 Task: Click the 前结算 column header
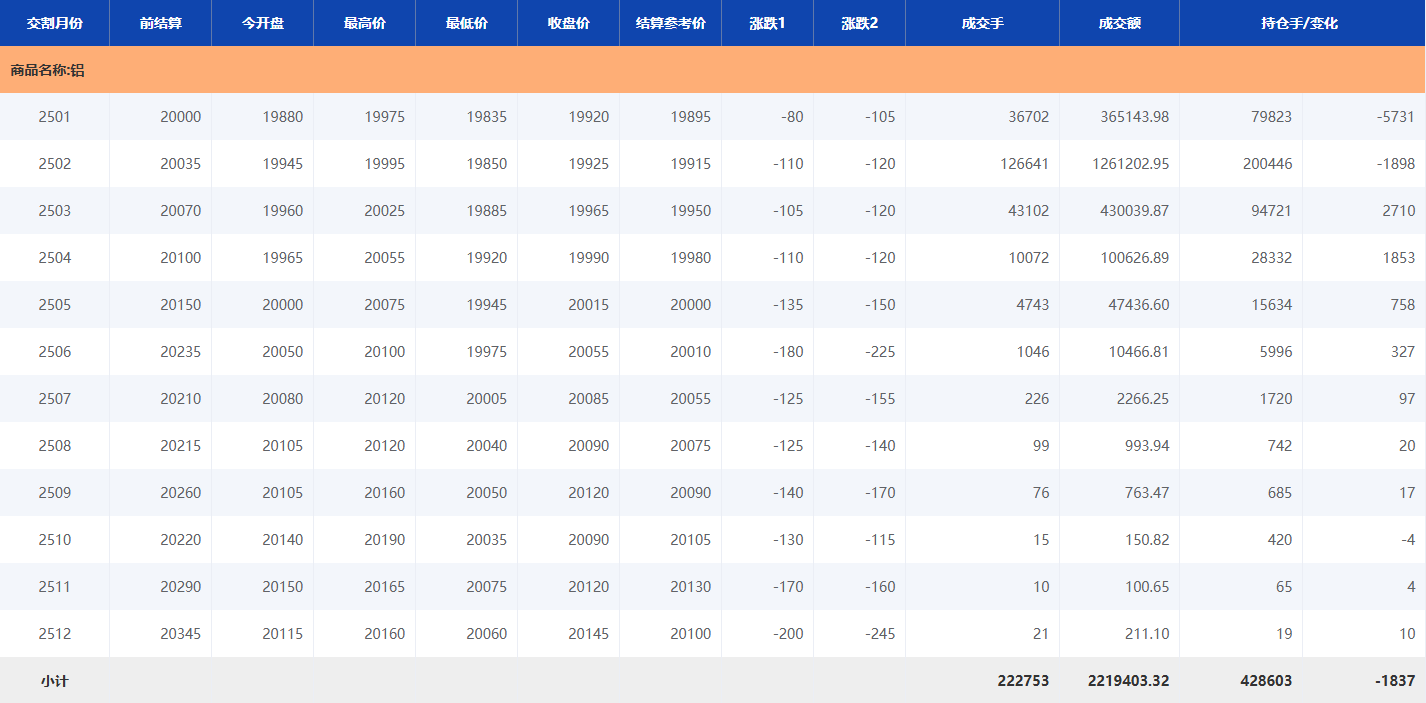[x=160, y=23]
